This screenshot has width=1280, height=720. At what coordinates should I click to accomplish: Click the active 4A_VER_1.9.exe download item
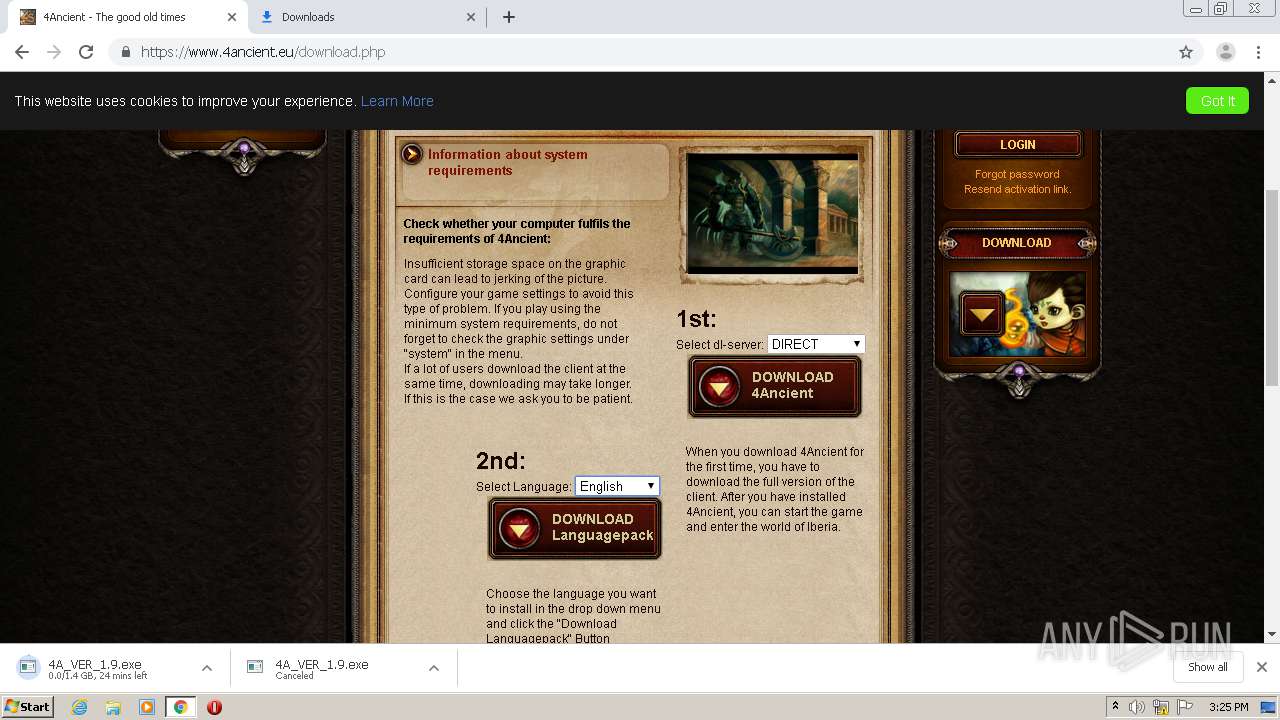coord(115,668)
